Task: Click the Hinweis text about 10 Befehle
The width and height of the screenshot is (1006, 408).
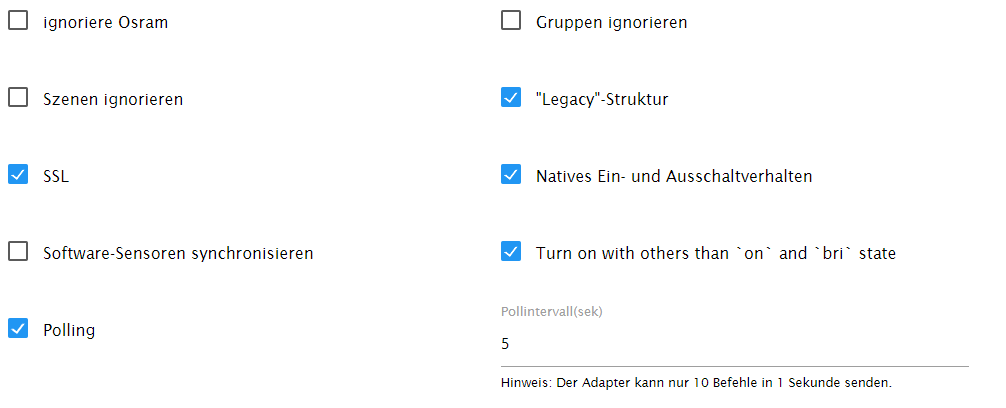Action: [x=696, y=383]
